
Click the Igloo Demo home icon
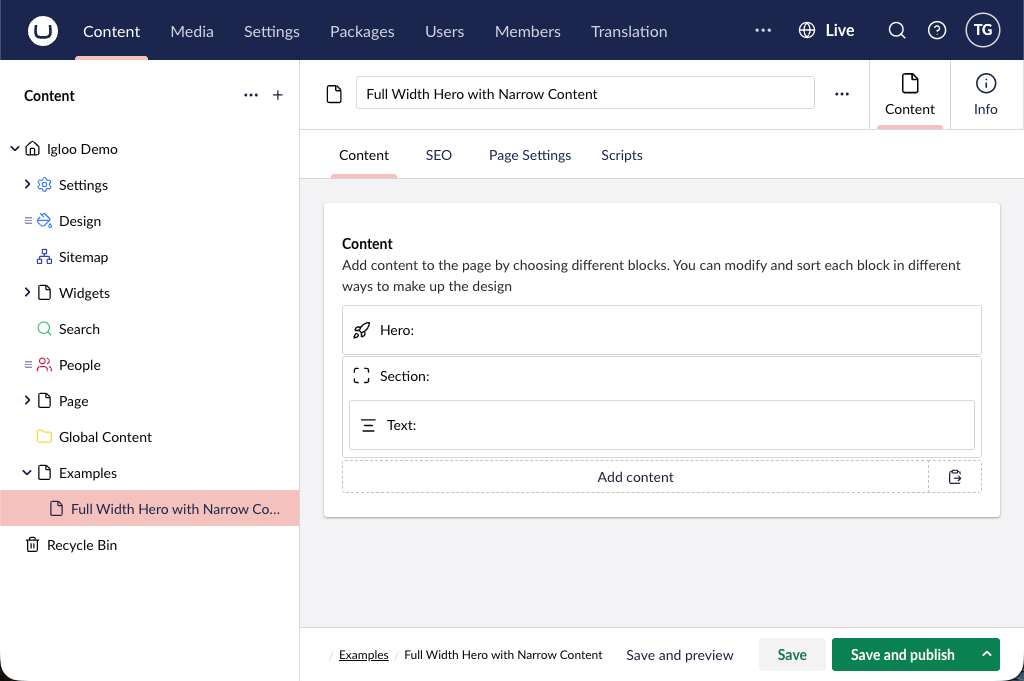(32, 148)
